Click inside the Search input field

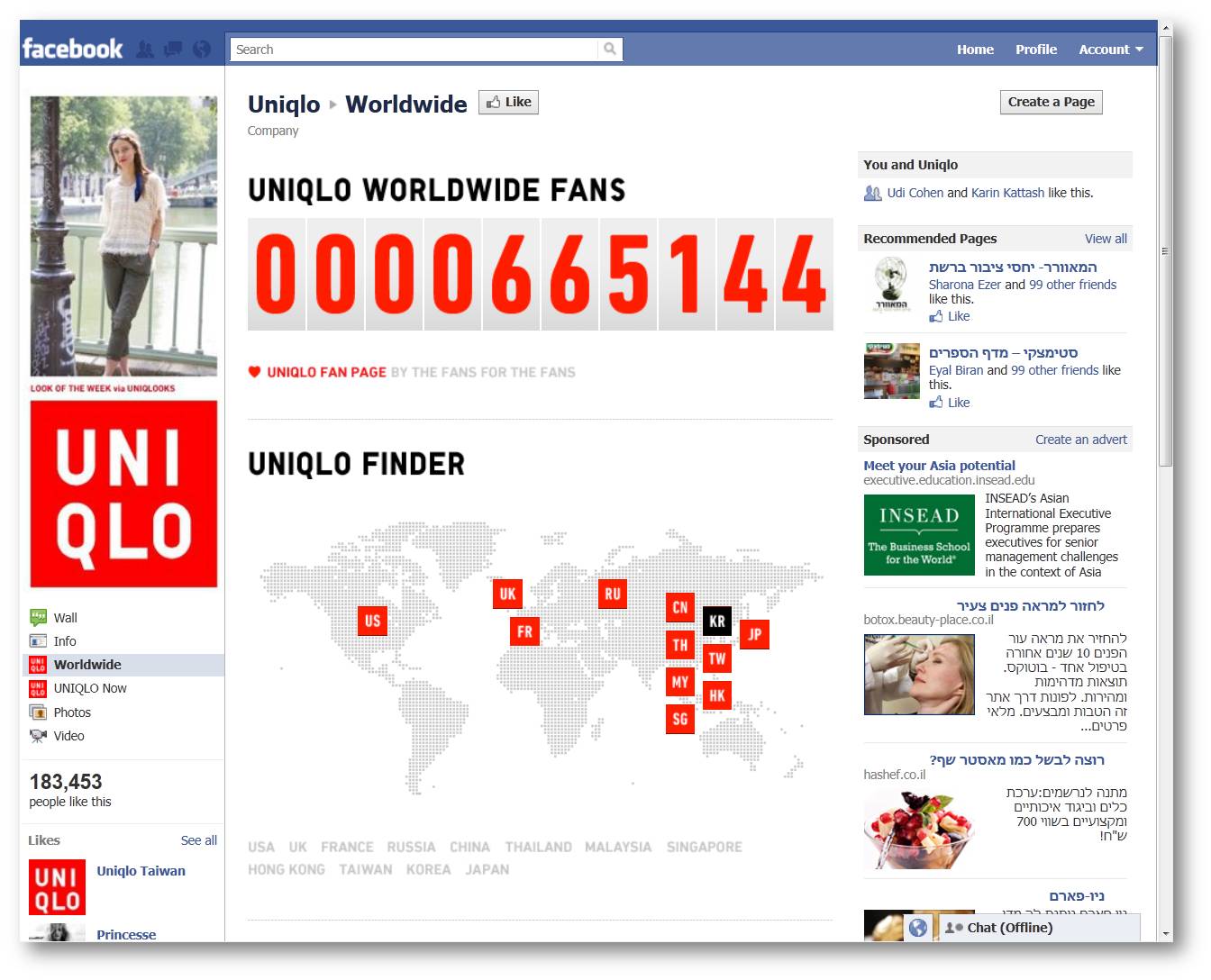coord(414,50)
